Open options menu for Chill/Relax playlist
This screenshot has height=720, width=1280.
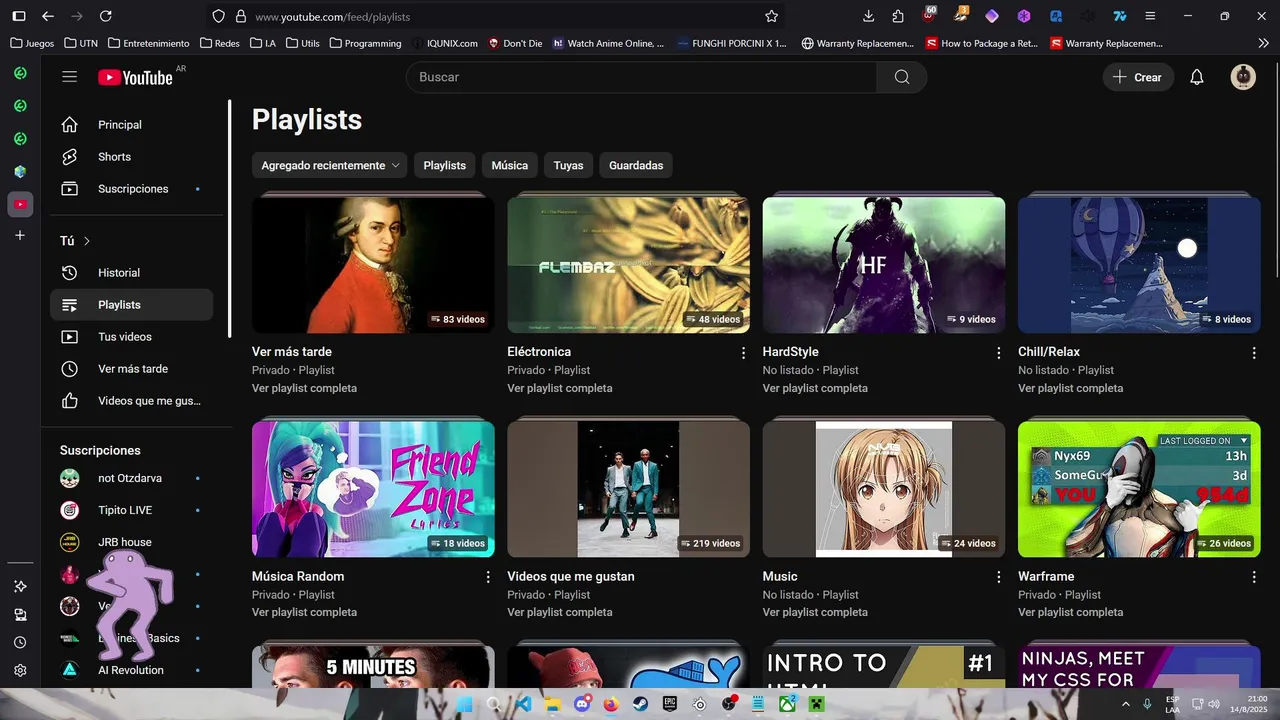coord(1254,353)
